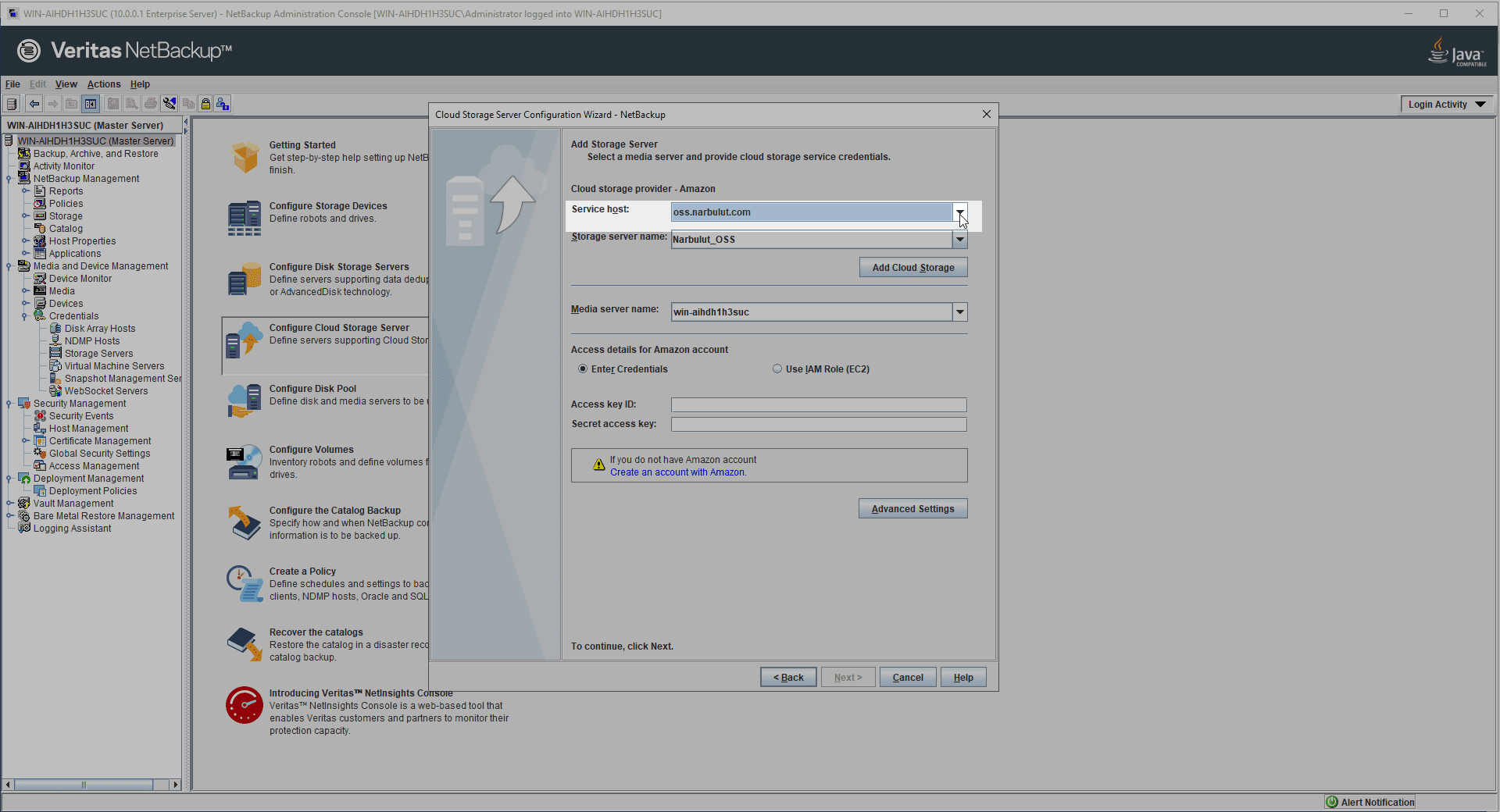This screenshot has width=1500, height=812.
Task: Select the Use IAM Role (EC2) option
Action: [777, 369]
